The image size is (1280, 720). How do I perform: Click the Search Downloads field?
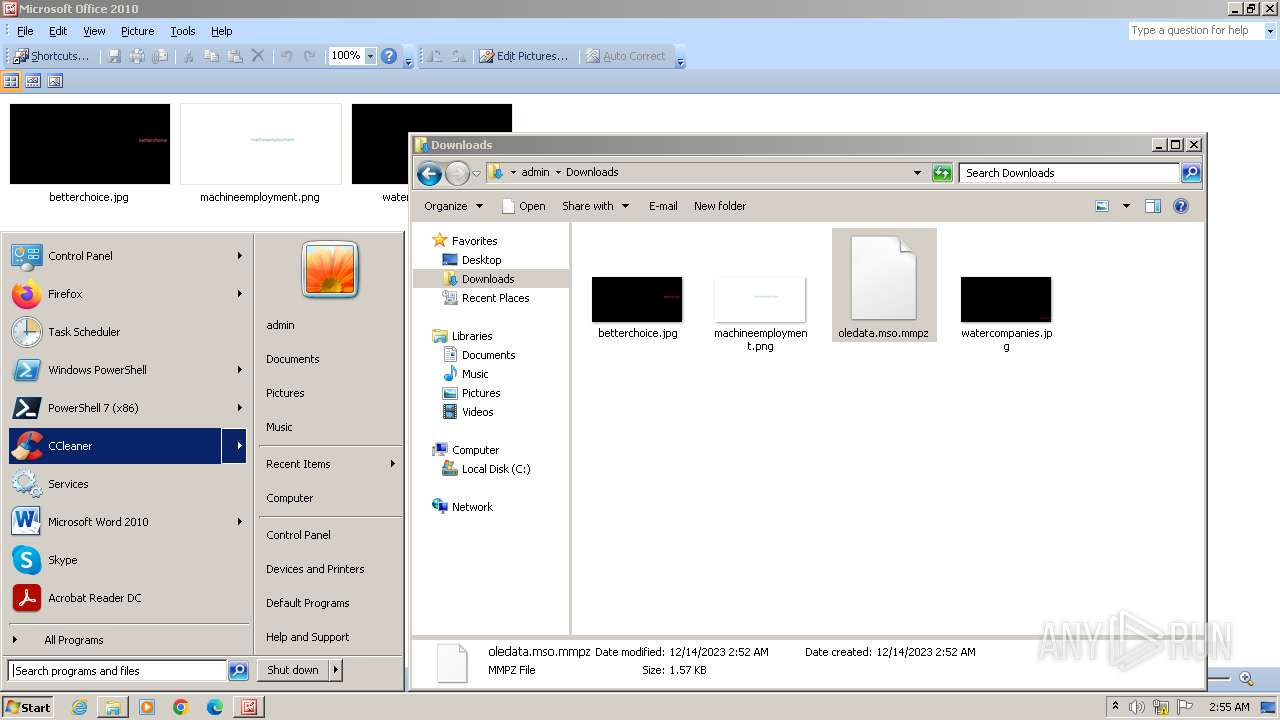[1068, 173]
